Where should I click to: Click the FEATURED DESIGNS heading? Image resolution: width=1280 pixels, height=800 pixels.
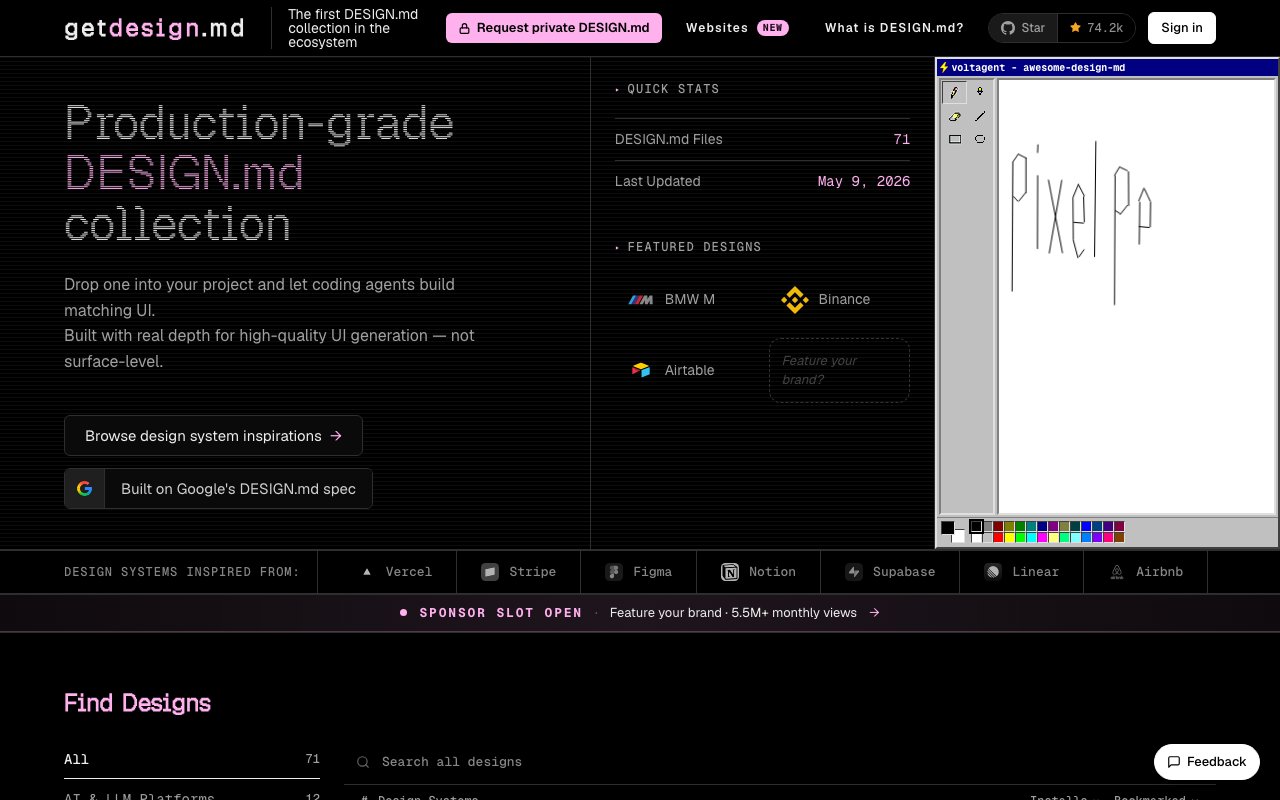(x=694, y=247)
